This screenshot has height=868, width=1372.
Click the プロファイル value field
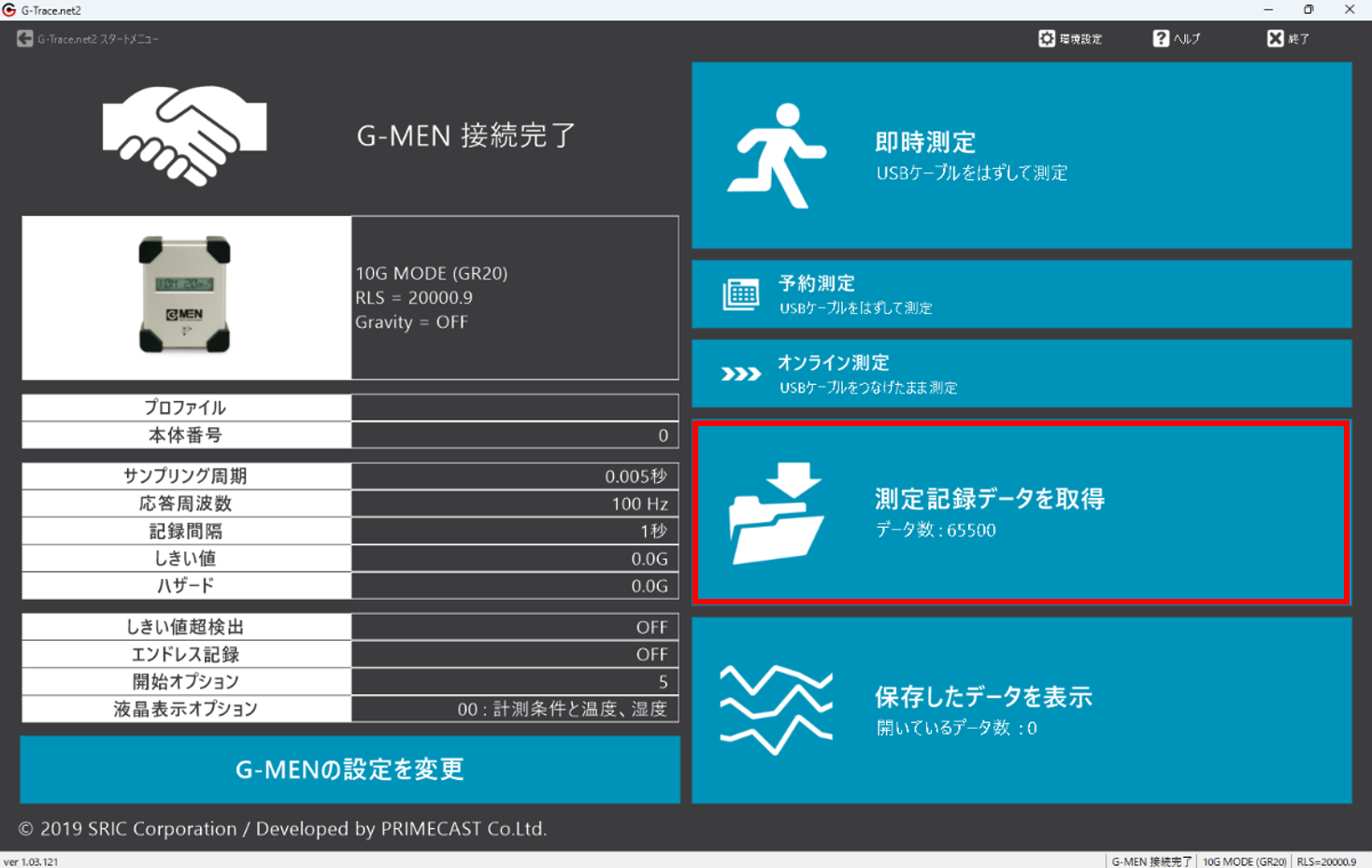515,407
